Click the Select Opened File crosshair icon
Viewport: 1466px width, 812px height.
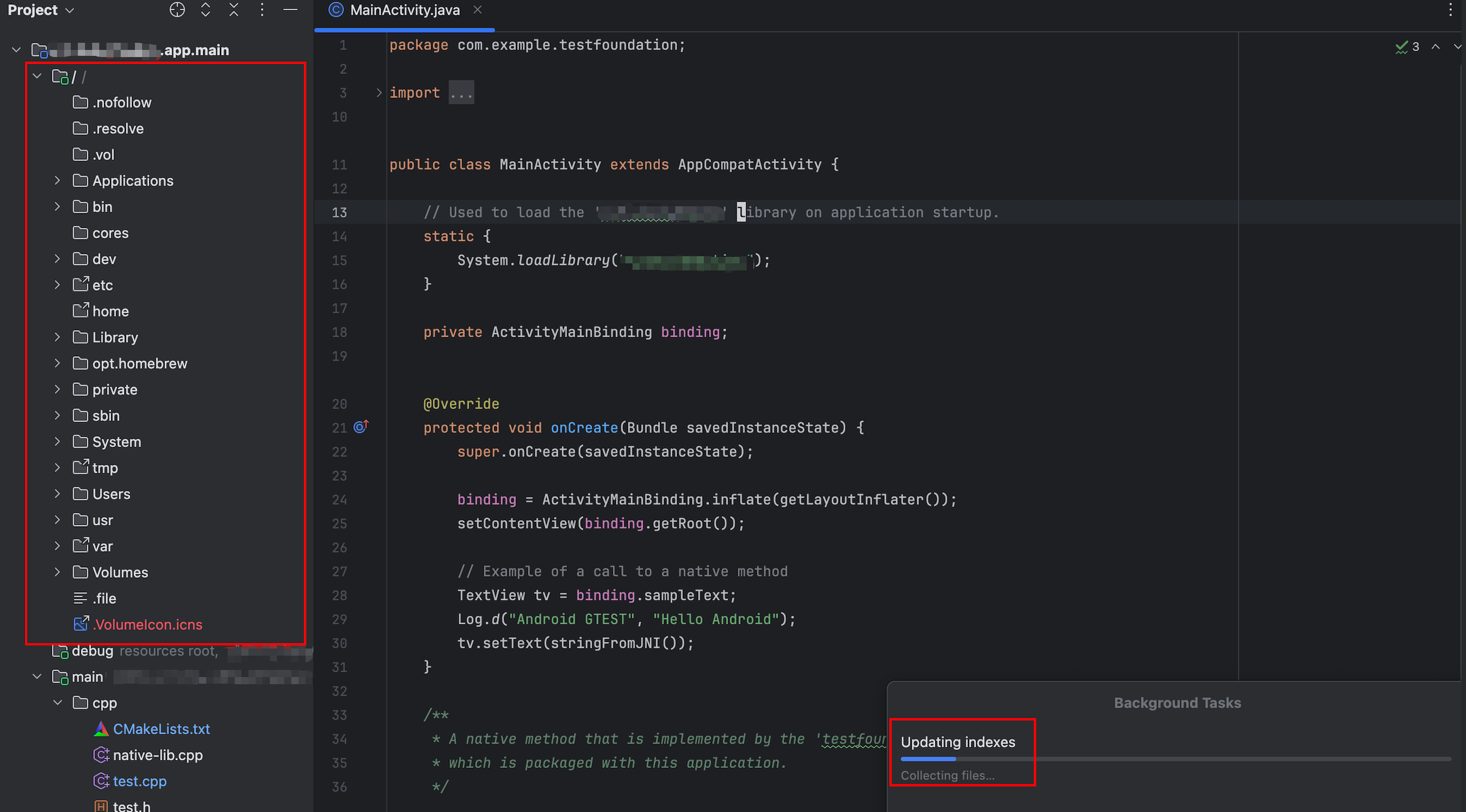(177, 10)
